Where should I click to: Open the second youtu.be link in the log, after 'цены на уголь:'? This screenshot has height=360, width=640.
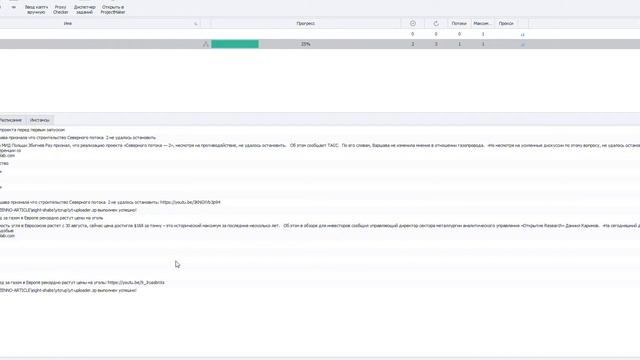tap(136, 282)
